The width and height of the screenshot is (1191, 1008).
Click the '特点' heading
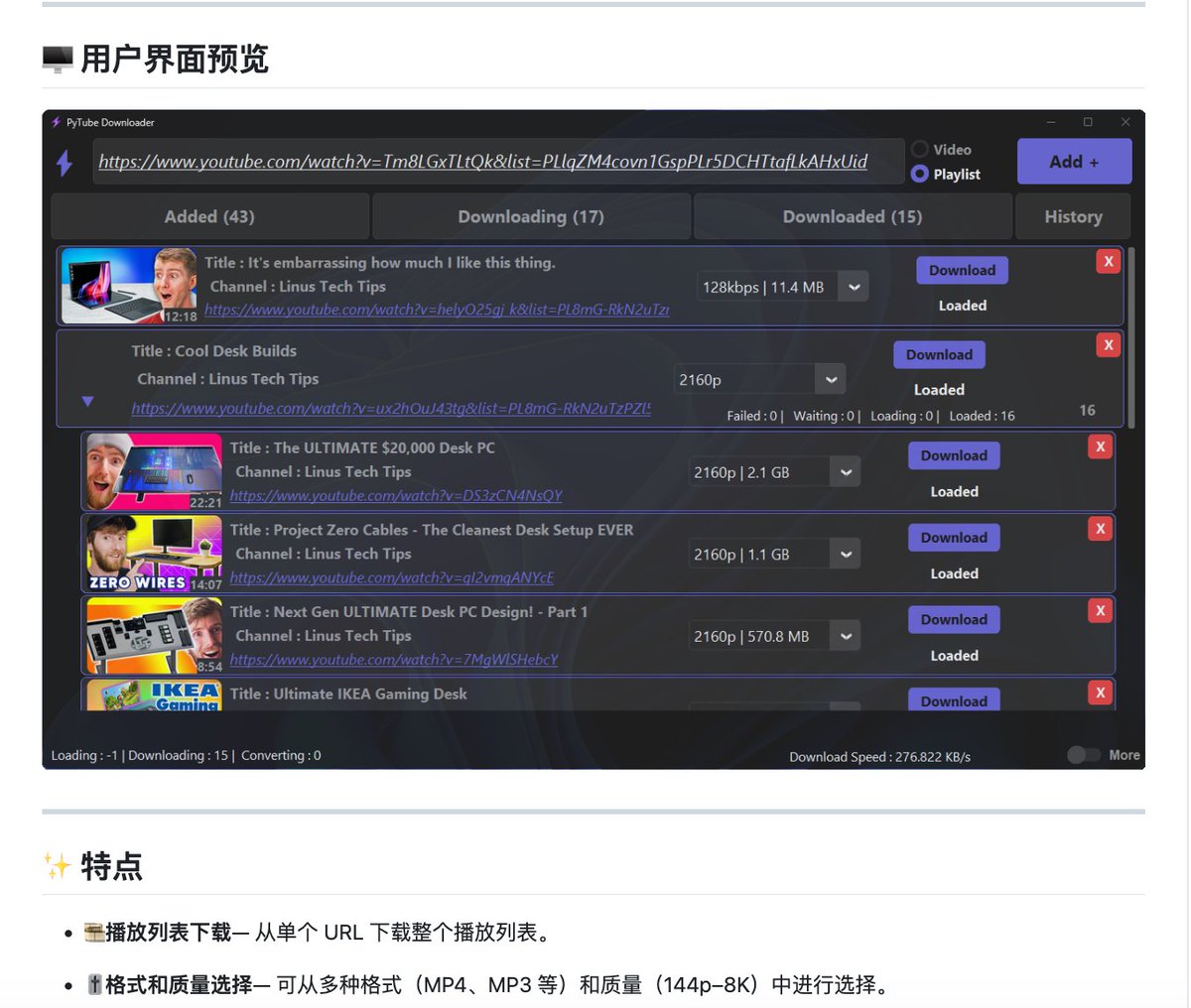112,867
